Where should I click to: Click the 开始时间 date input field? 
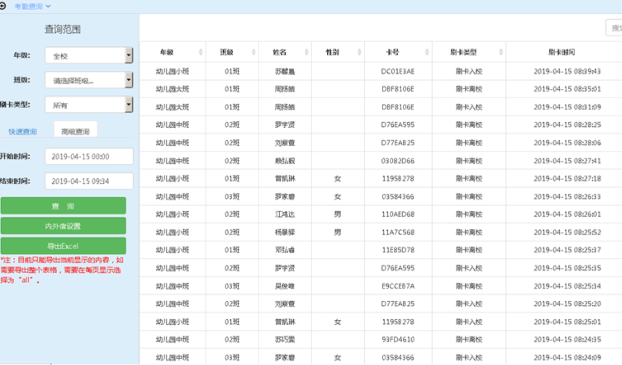click(89, 157)
